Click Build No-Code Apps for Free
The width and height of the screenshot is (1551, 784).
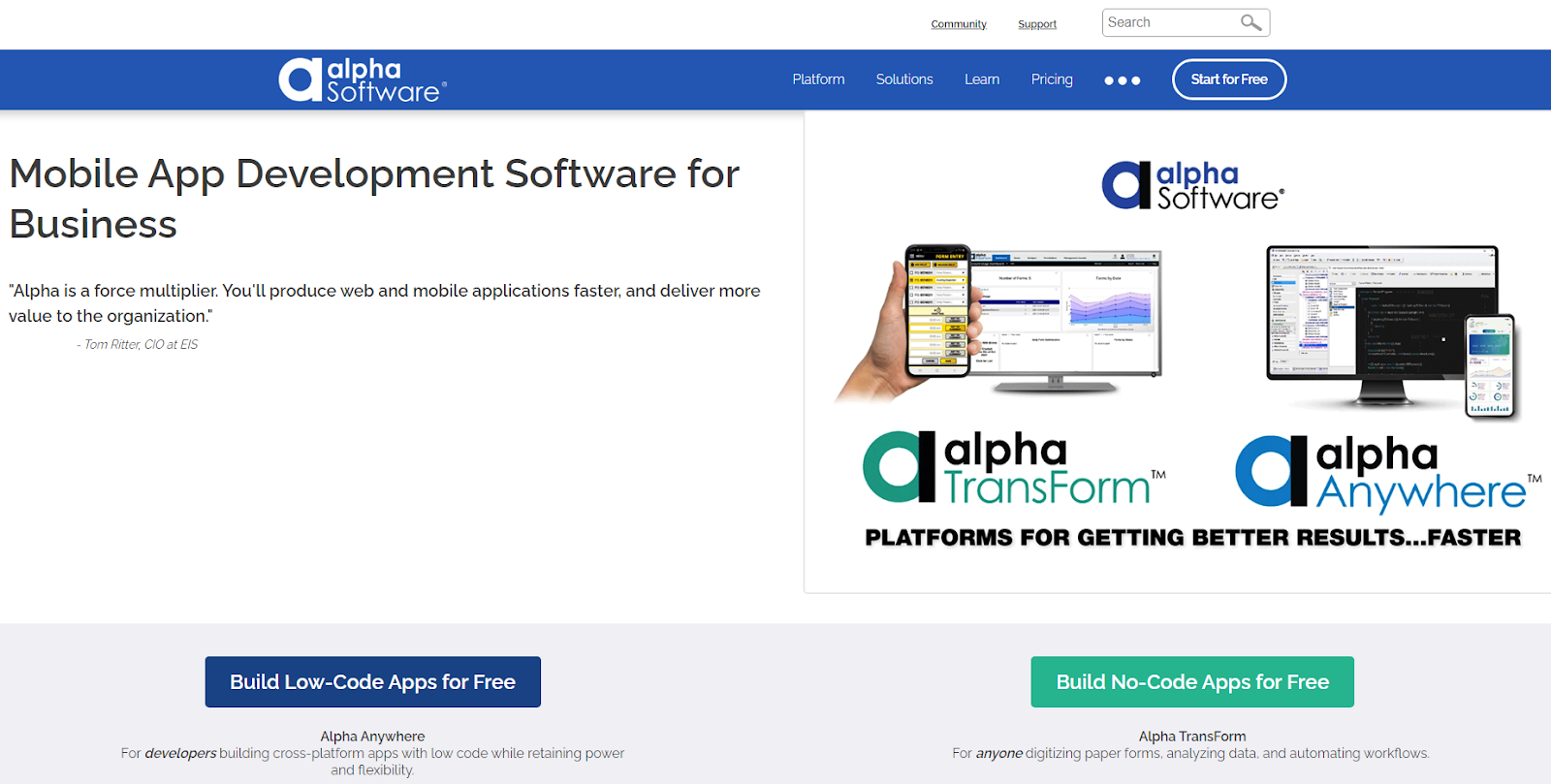click(1192, 682)
